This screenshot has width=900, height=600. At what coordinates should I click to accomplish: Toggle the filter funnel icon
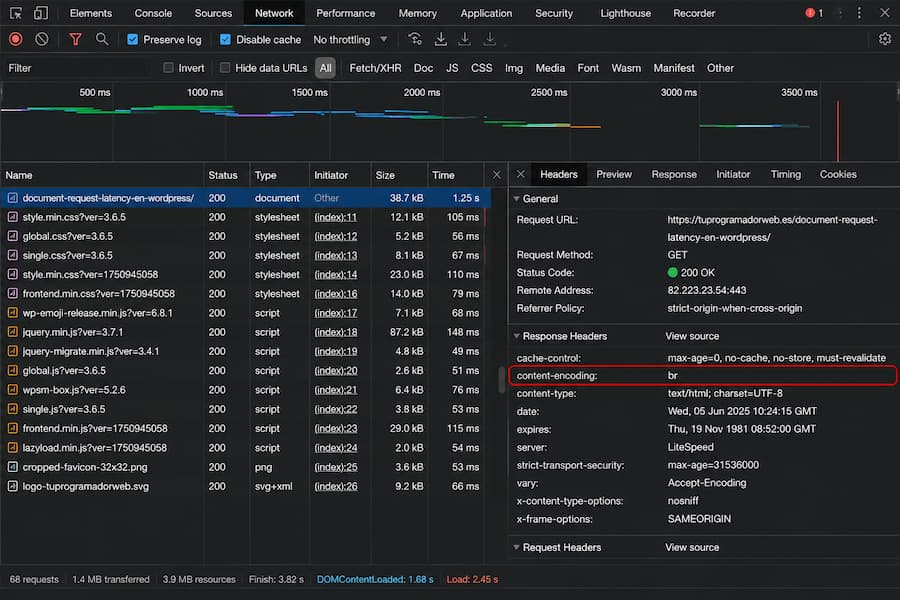(75, 39)
